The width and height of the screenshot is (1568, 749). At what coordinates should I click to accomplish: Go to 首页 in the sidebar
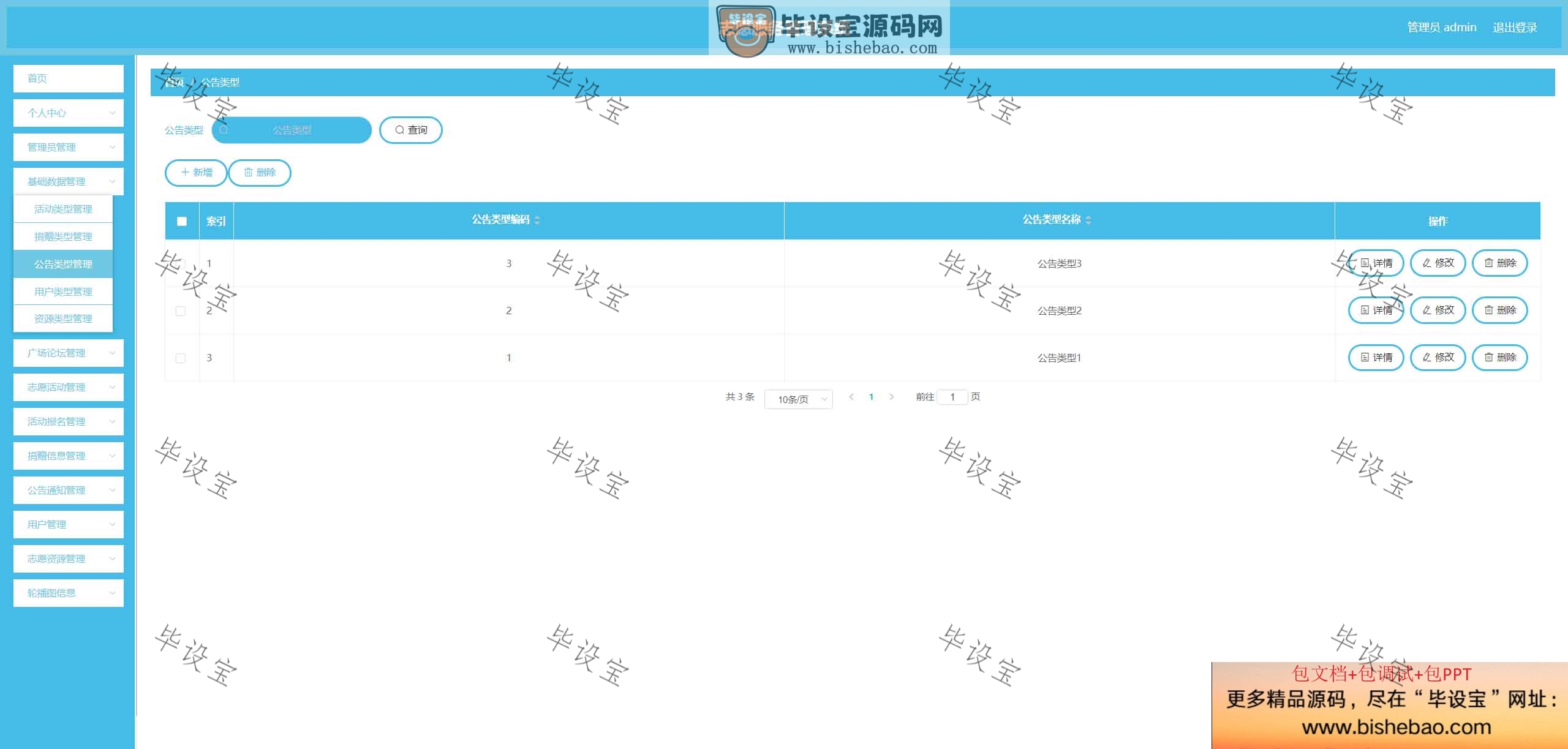tap(69, 78)
